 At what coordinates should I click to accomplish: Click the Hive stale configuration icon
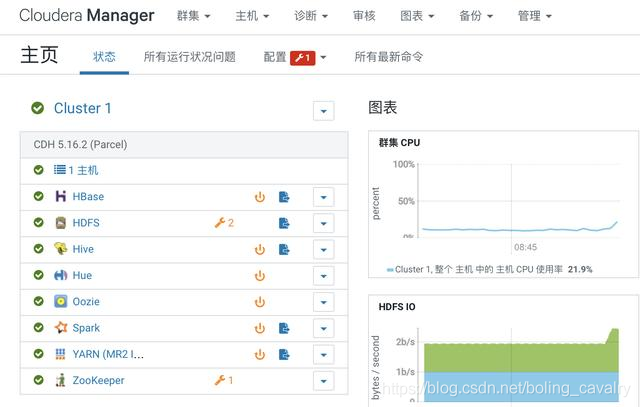284,249
